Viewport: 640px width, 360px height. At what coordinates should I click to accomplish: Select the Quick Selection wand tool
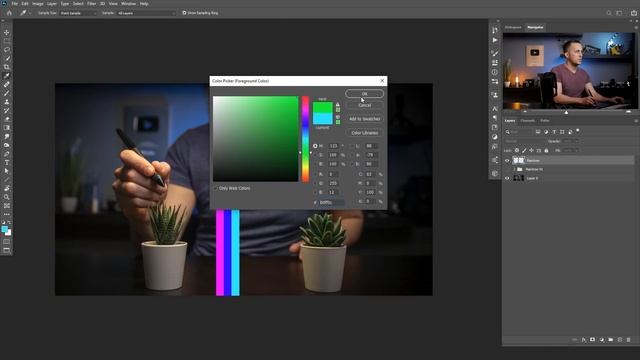[7, 58]
